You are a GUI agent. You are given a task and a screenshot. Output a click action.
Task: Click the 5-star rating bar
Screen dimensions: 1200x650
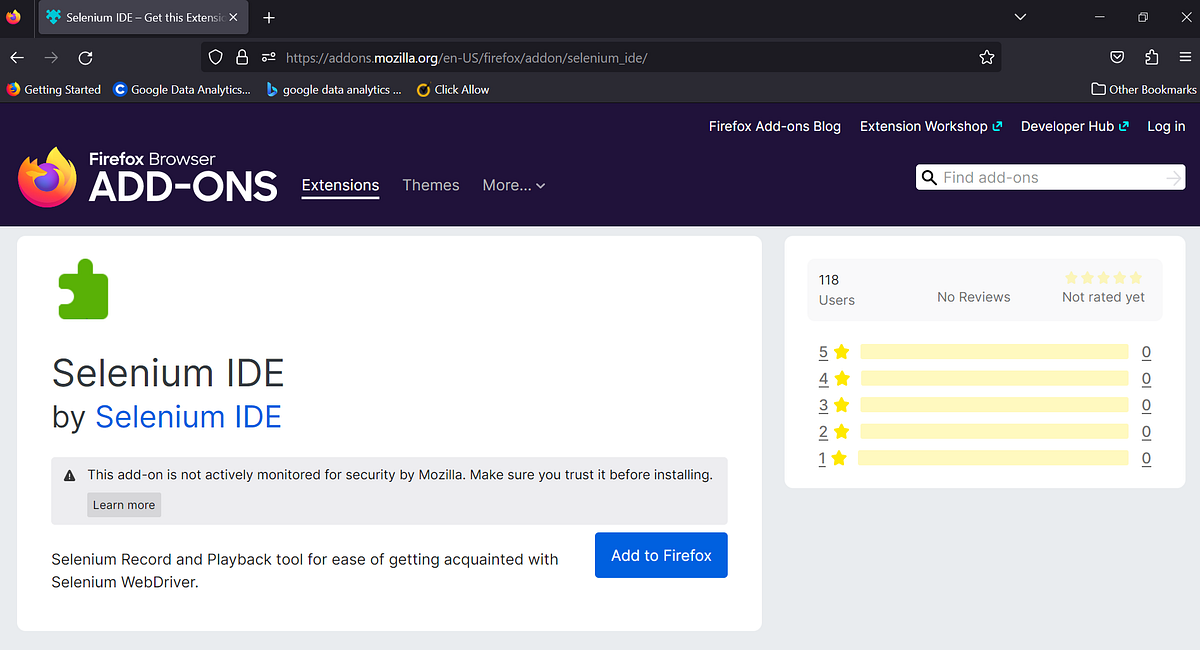click(992, 352)
